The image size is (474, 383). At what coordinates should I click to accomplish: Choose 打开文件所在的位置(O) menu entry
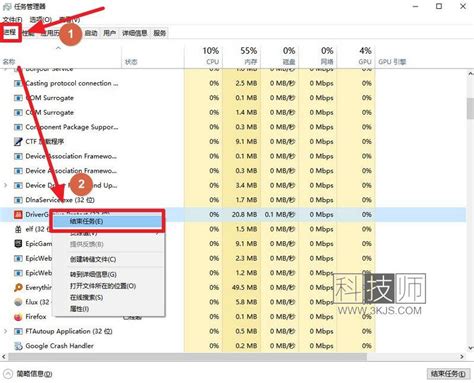103,286
